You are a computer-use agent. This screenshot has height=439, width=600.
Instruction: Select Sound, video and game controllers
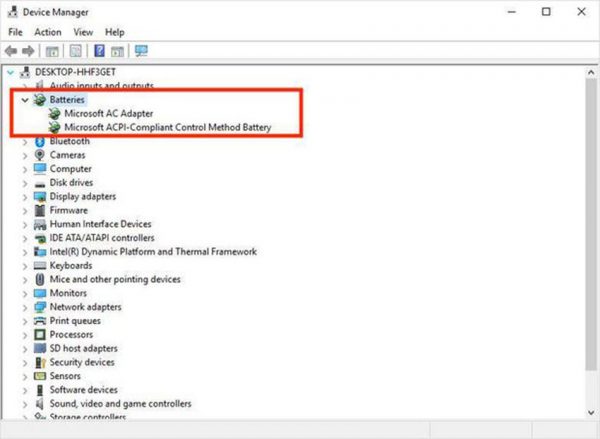(x=120, y=403)
